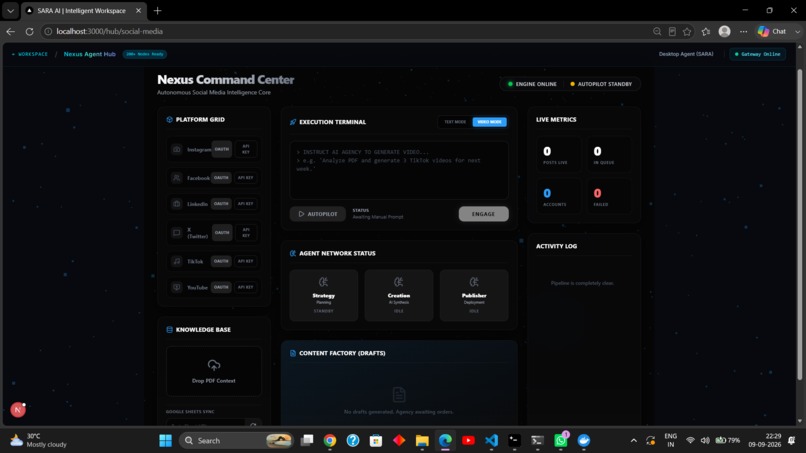Open the tab search dropdown arrow
The width and height of the screenshot is (806, 453).
[10, 11]
